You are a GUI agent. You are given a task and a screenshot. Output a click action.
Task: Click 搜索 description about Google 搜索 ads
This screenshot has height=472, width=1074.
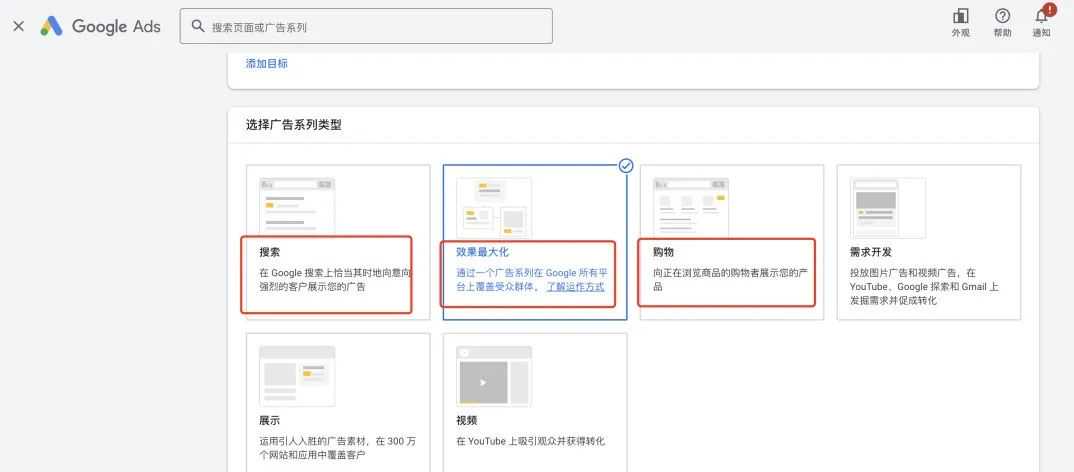[x=336, y=280]
